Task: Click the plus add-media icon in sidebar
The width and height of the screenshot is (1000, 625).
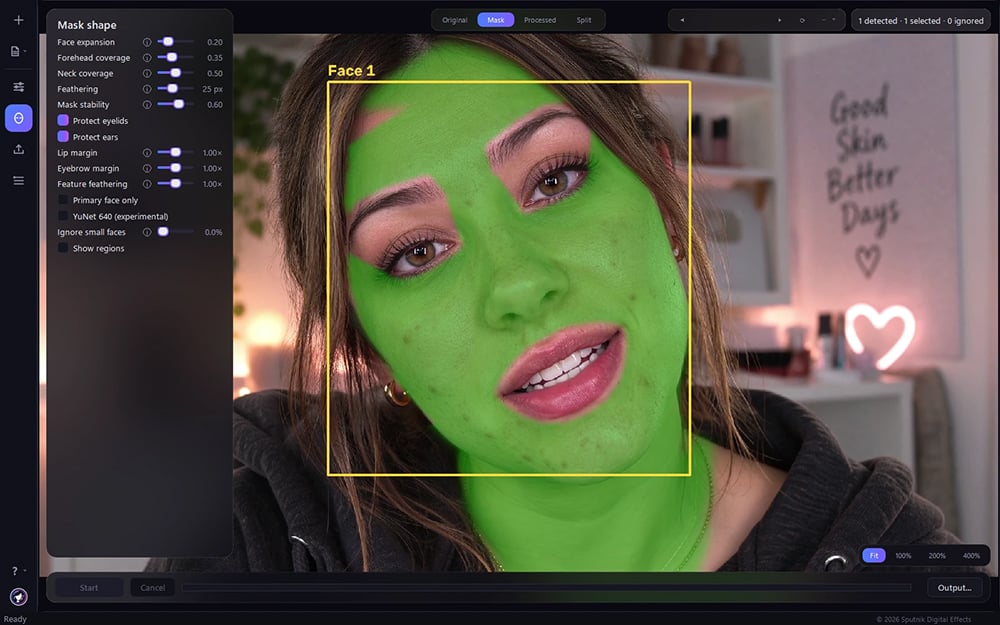Action: coord(18,20)
